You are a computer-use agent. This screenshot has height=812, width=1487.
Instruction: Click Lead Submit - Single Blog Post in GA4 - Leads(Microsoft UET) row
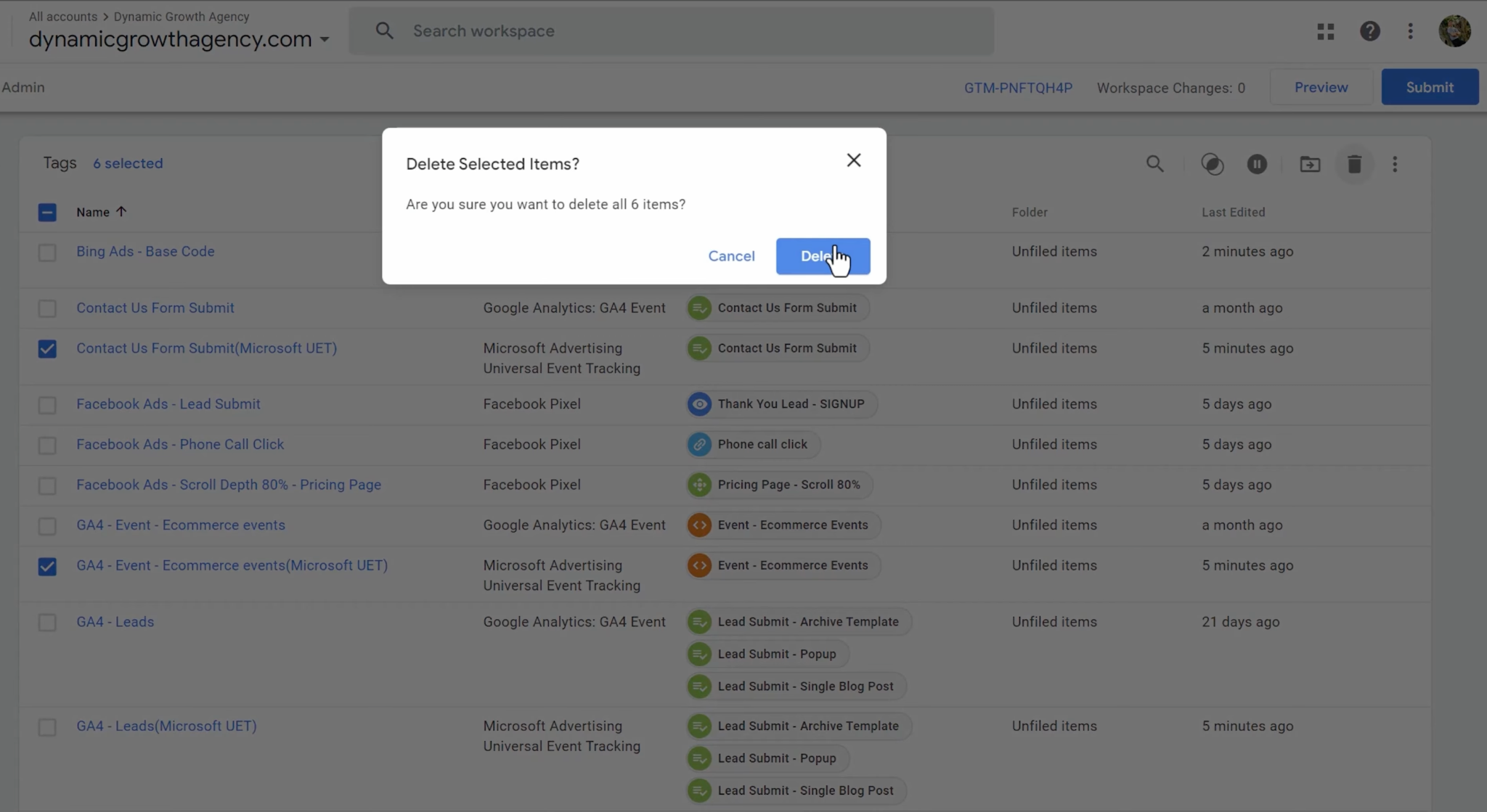[797, 791]
